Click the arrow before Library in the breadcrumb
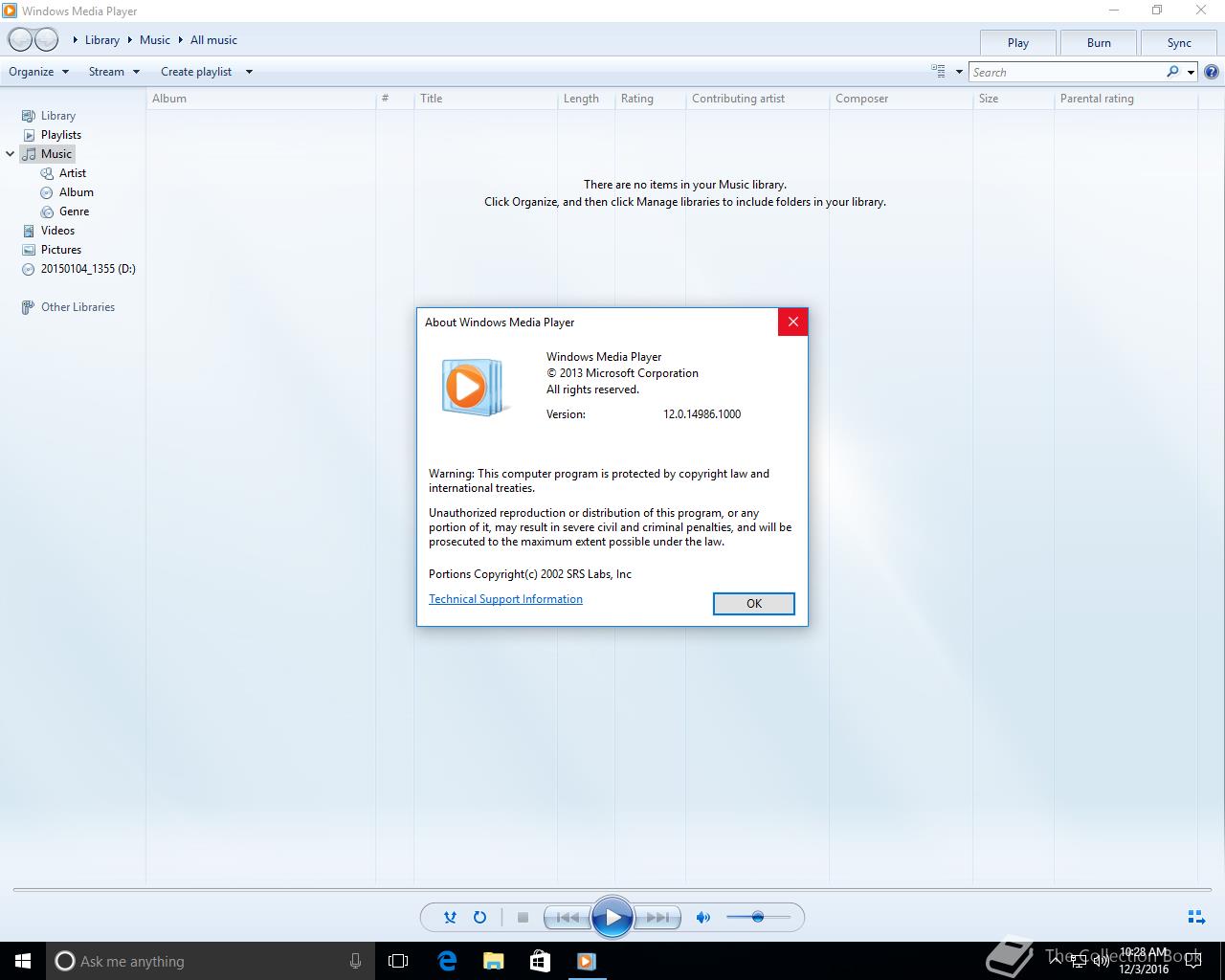This screenshot has height=980, width=1225. click(76, 40)
